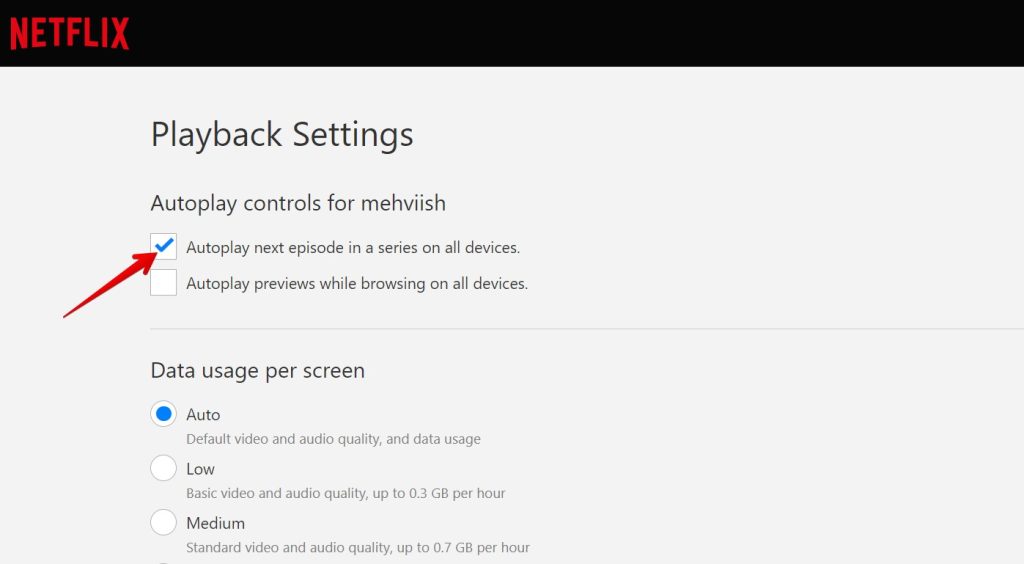Uncheck the Autoplay next episode checkbox
Image resolution: width=1024 pixels, height=564 pixels.
tap(164, 246)
